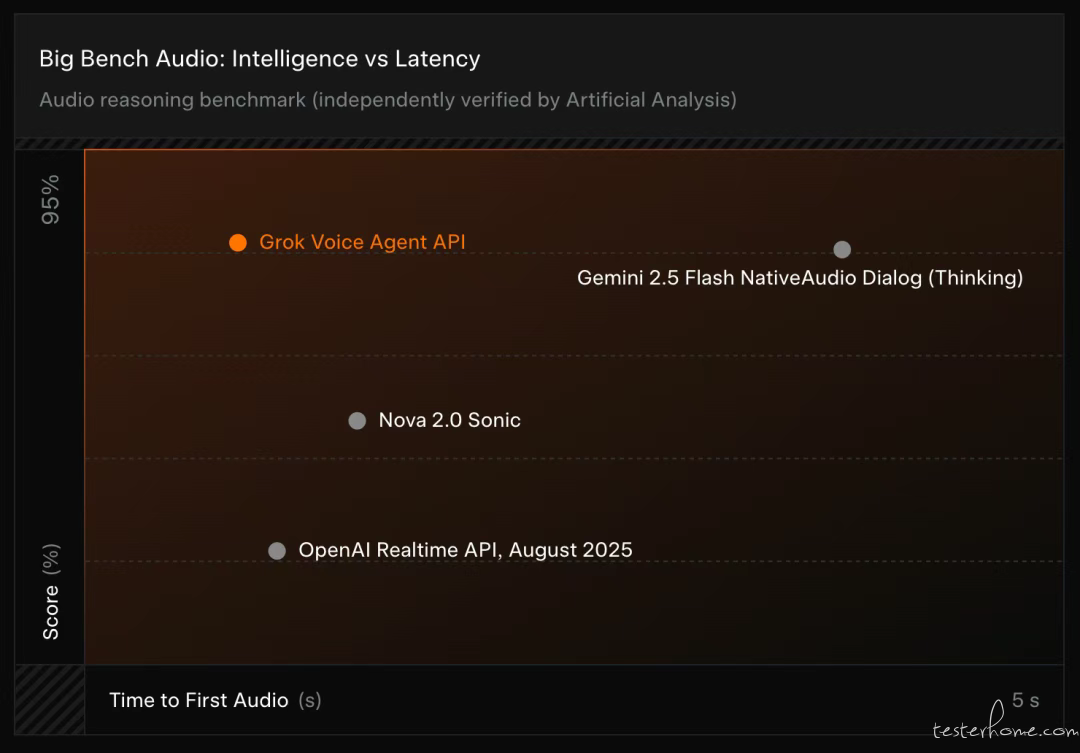Image resolution: width=1080 pixels, height=753 pixels.
Task: Click the orange vertical y-axis line
Action: click(85, 400)
